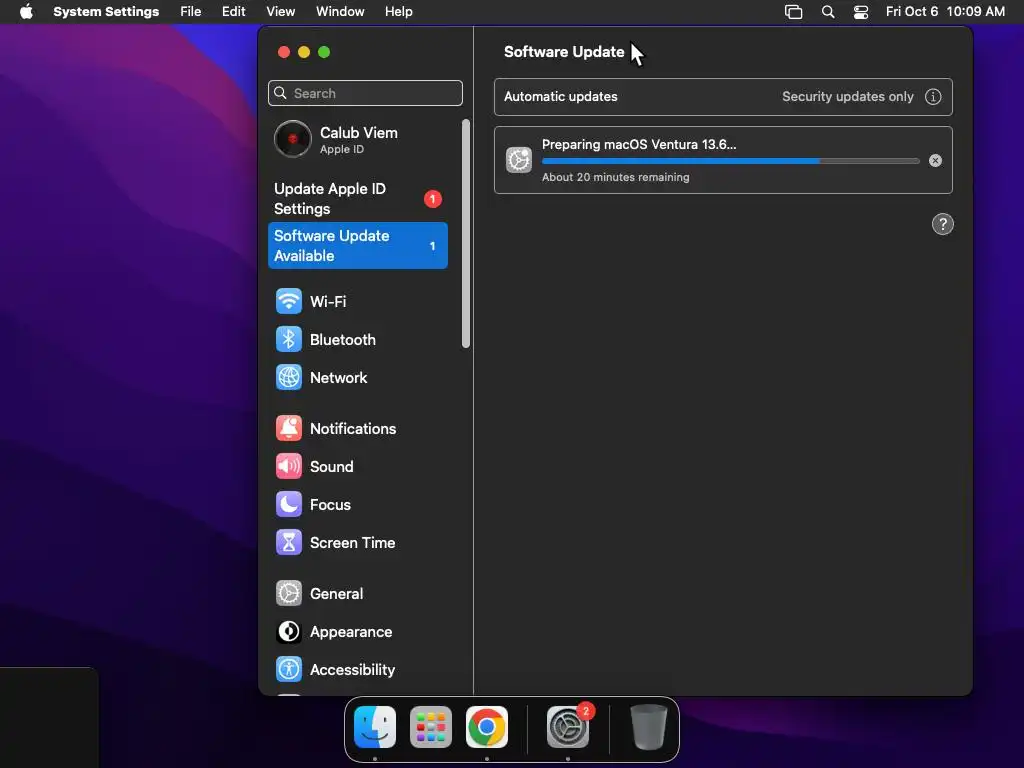Click System Settings icon in the Dock

[x=568, y=727]
